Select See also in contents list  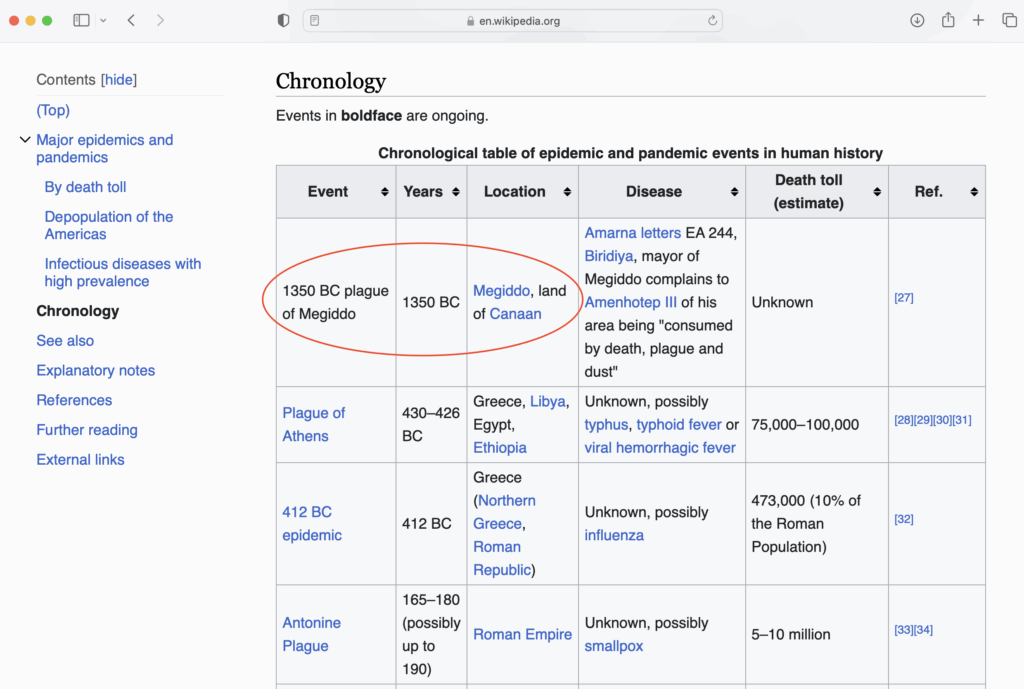click(x=65, y=341)
